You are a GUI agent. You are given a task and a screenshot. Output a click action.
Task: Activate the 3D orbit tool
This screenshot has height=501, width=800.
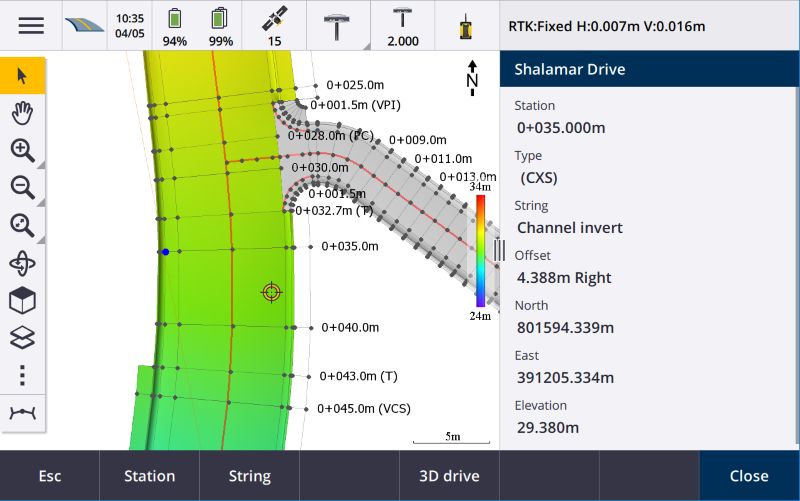click(22, 263)
